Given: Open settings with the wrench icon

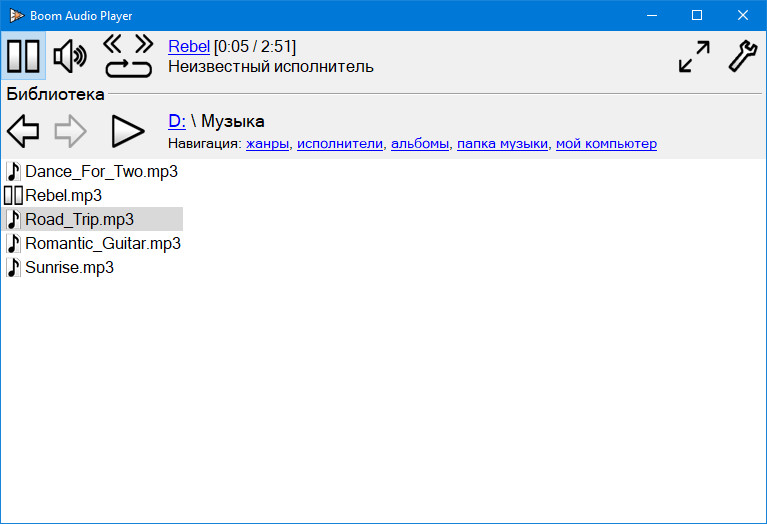Looking at the screenshot, I should [x=743, y=57].
